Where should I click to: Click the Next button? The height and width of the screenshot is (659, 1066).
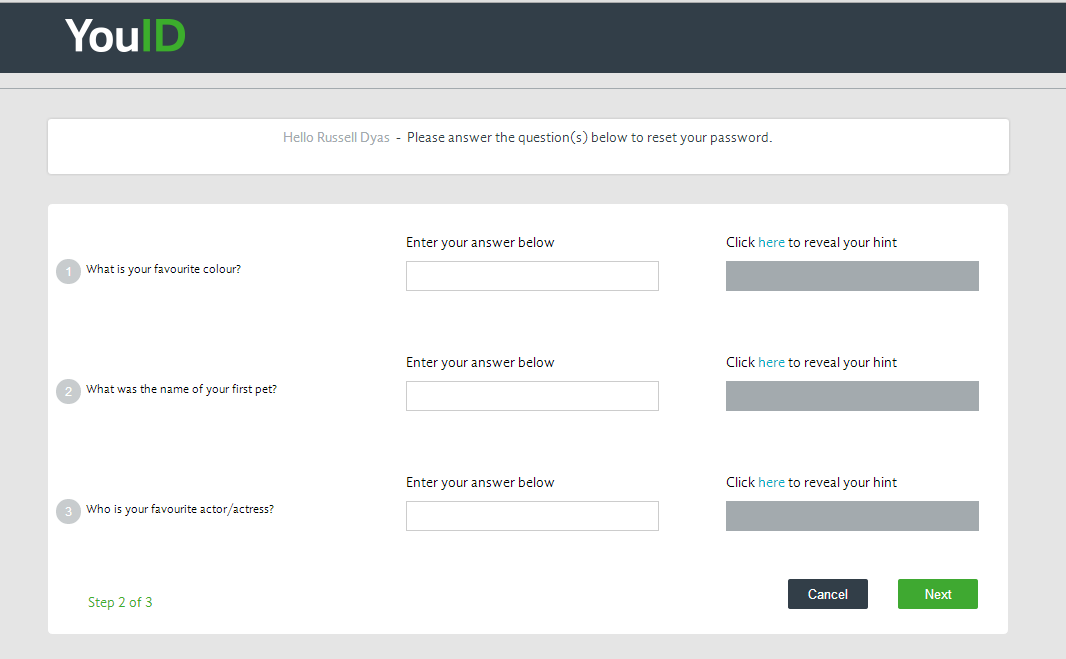(x=938, y=594)
